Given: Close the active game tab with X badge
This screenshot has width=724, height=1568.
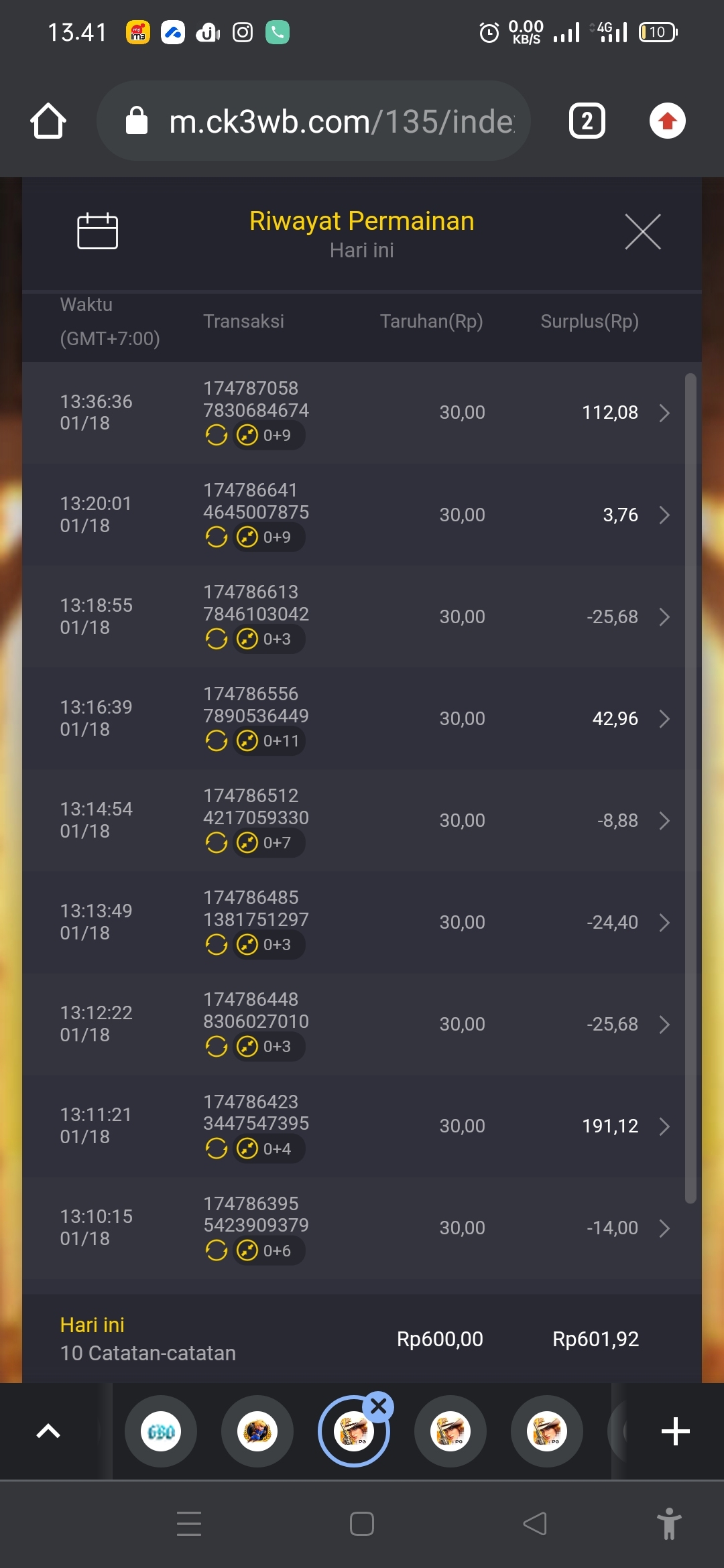Looking at the screenshot, I should (x=379, y=1407).
